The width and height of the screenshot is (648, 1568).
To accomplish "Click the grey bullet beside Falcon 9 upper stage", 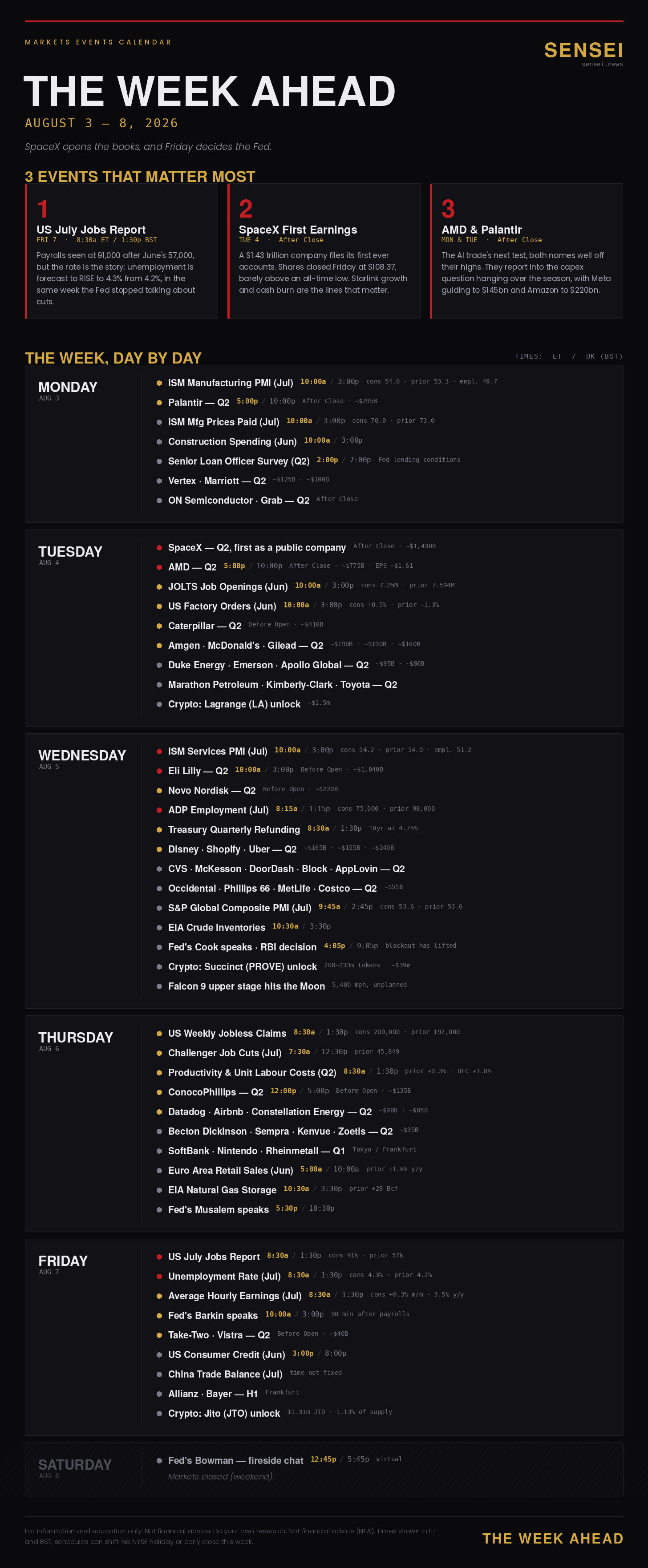I will (x=159, y=986).
